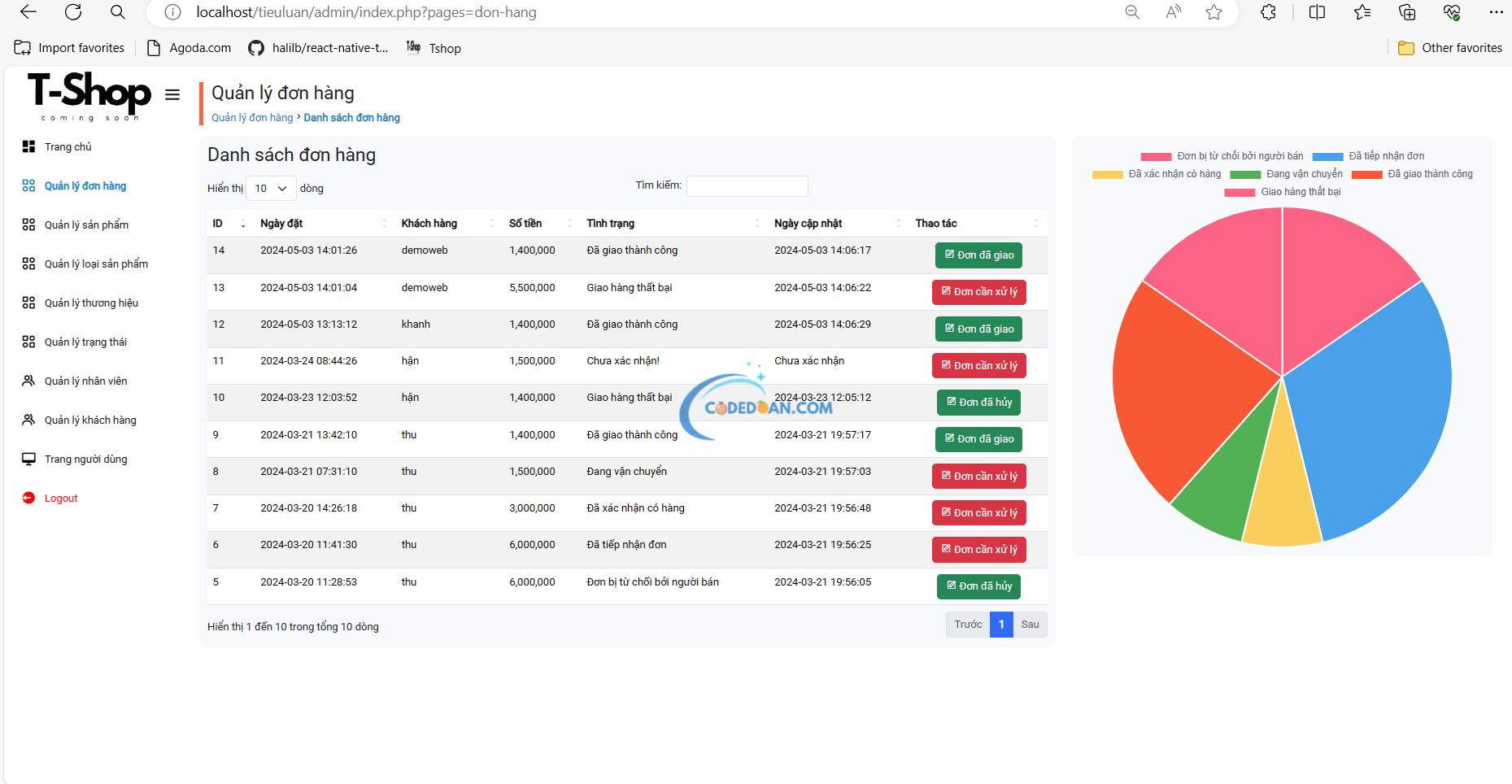Screen dimensions: 1512x784
Task: Sort the table by ID column
Action: point(229,223)
